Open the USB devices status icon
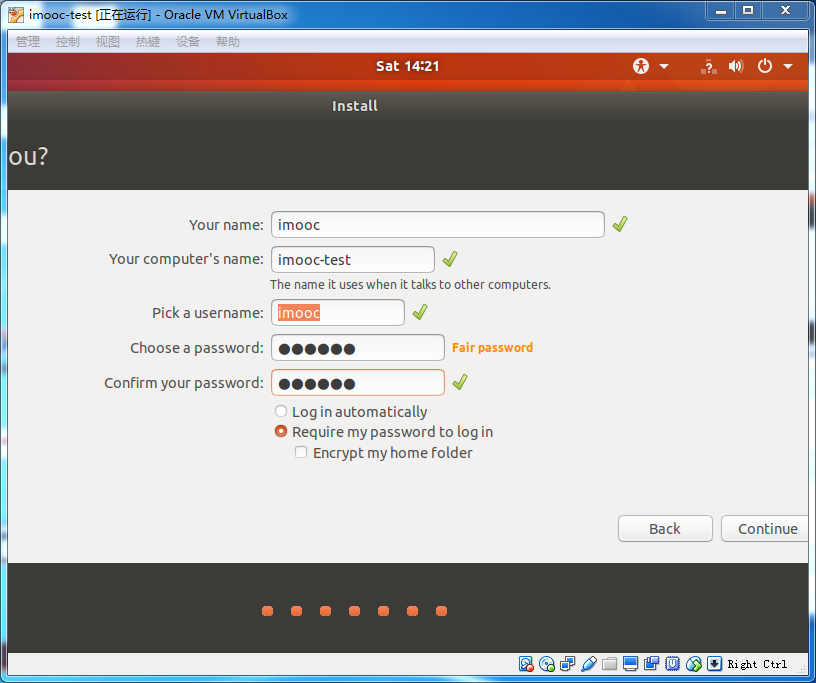Screen dimensions: 816x683 (589, 664)
